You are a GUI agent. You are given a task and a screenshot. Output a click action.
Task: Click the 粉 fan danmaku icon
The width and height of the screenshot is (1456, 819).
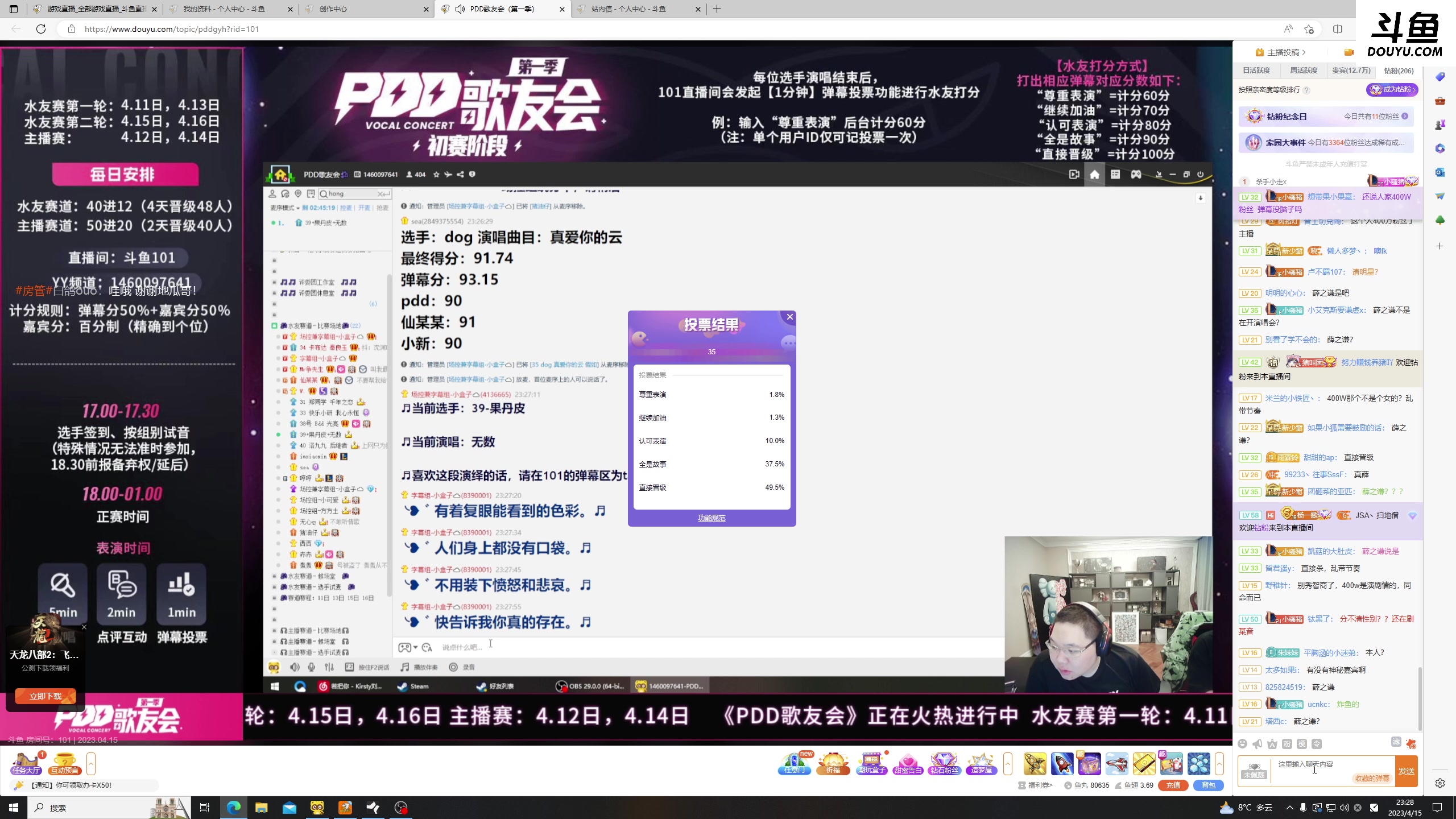pyautogui.click(x=1287, y=744)
